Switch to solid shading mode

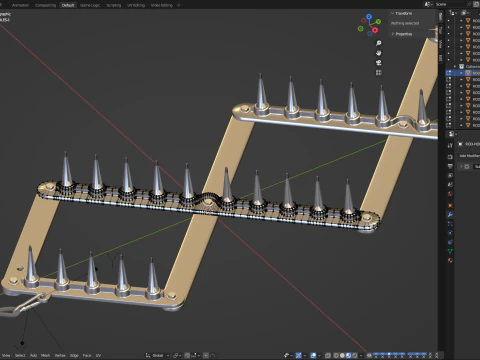342,355
